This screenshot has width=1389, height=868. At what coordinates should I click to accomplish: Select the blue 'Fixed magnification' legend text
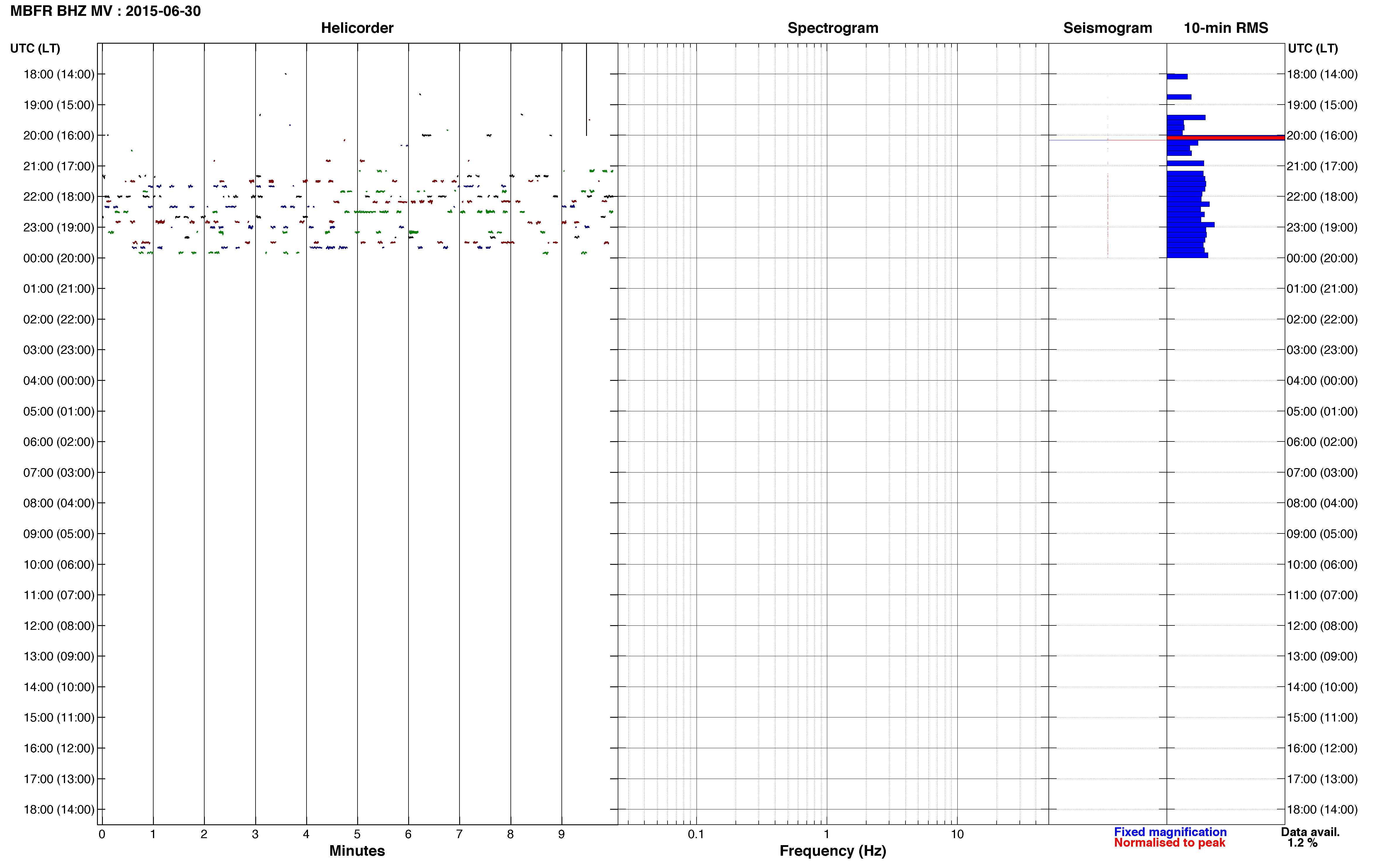(x=1170, y=832)
